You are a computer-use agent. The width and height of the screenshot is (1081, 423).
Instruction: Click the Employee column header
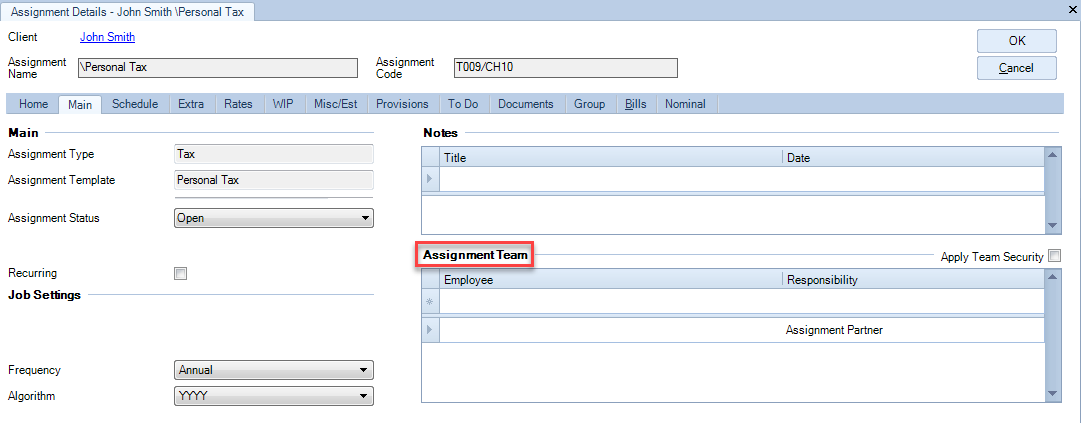click(611, 280)
